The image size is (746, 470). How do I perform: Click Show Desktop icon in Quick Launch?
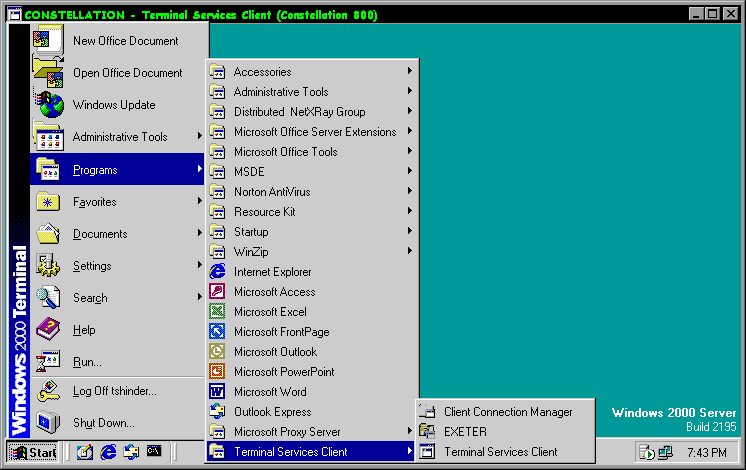pyautogui.click(x=85, y=452)
